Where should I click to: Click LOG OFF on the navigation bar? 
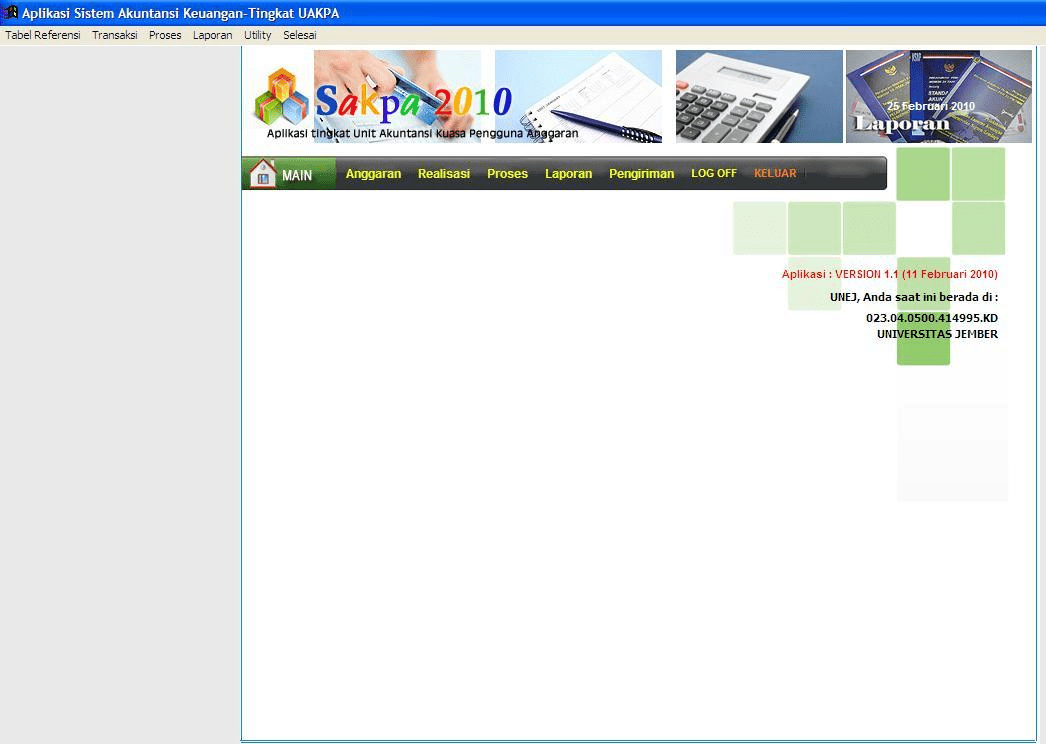pos(714,173)
